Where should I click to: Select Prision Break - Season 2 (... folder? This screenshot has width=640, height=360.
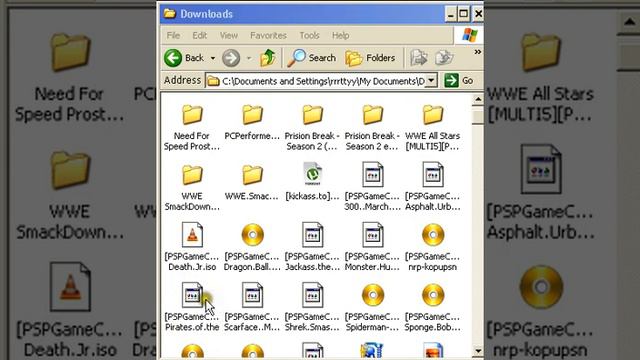(312, 128)
